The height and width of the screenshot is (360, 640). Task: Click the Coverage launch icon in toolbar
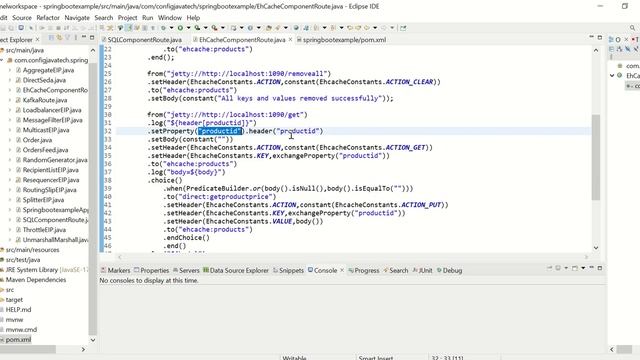(x=197, y=28)
